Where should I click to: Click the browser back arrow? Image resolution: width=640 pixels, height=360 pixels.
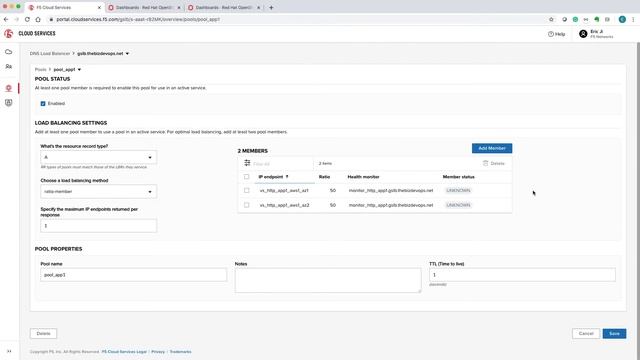click(6, 19)
